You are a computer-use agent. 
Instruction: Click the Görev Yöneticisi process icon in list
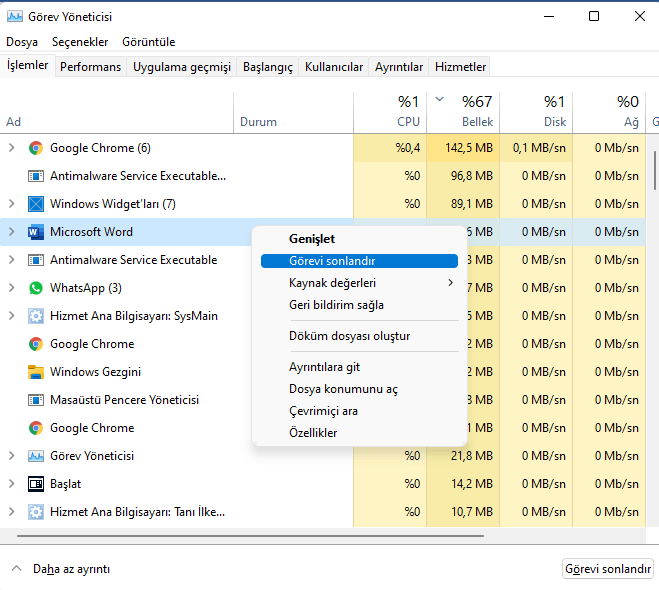pos(36,456)
